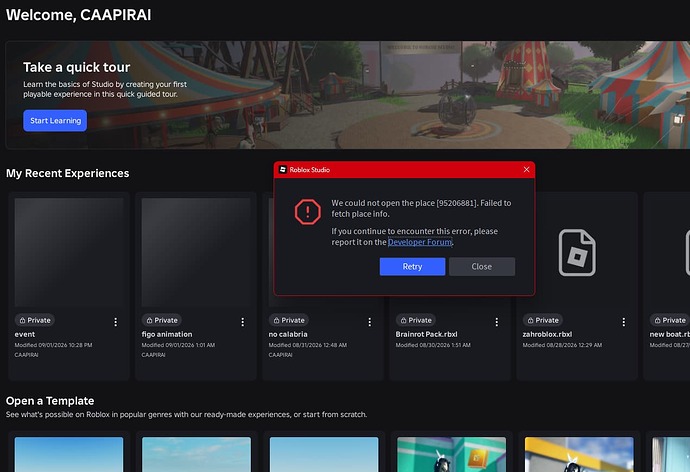
Task: Open options menu for zahroblox.rbxl
Action: coord(624,322)
